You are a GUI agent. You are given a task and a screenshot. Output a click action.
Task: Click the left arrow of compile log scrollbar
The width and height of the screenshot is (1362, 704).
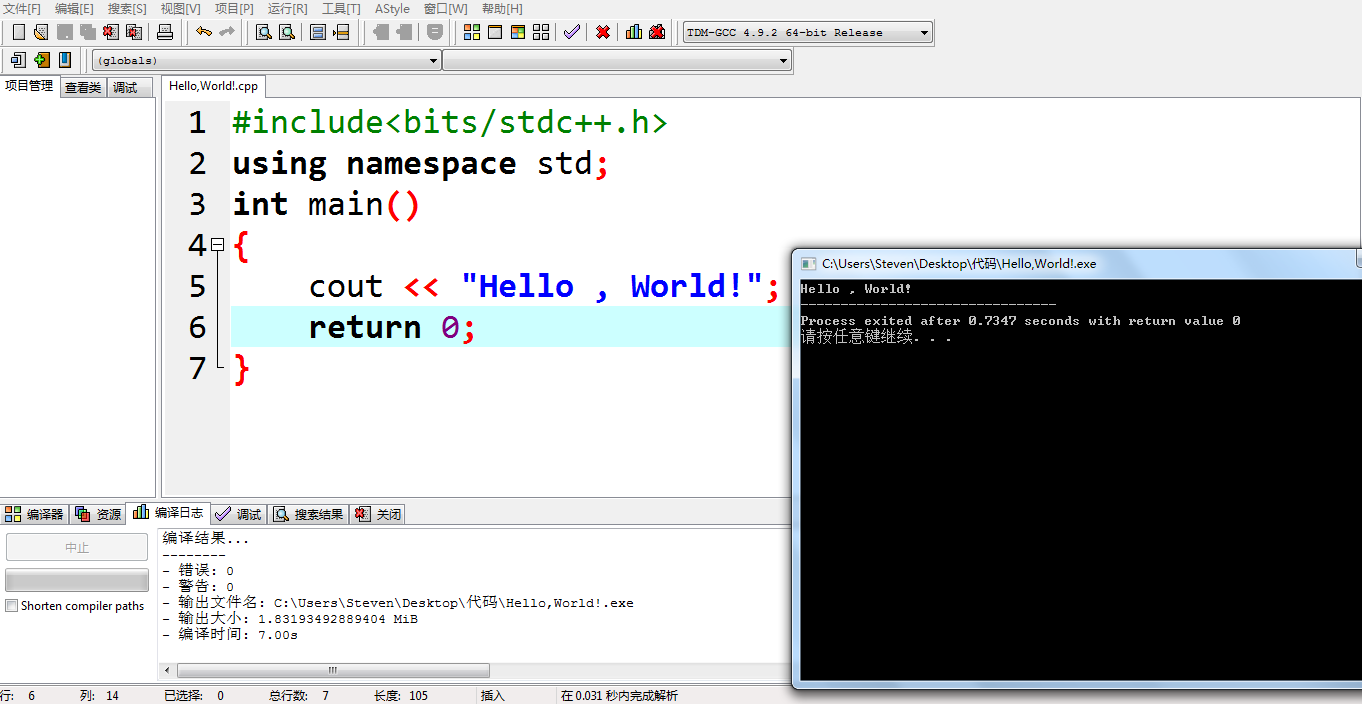[x=167, y=671]
